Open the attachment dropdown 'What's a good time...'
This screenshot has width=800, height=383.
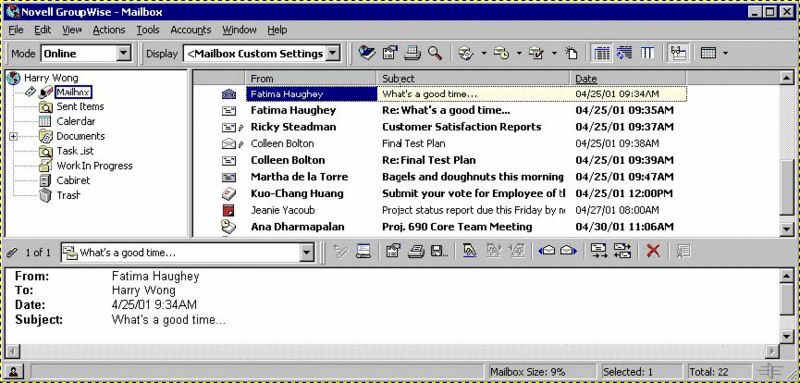(x=306, y=252)
